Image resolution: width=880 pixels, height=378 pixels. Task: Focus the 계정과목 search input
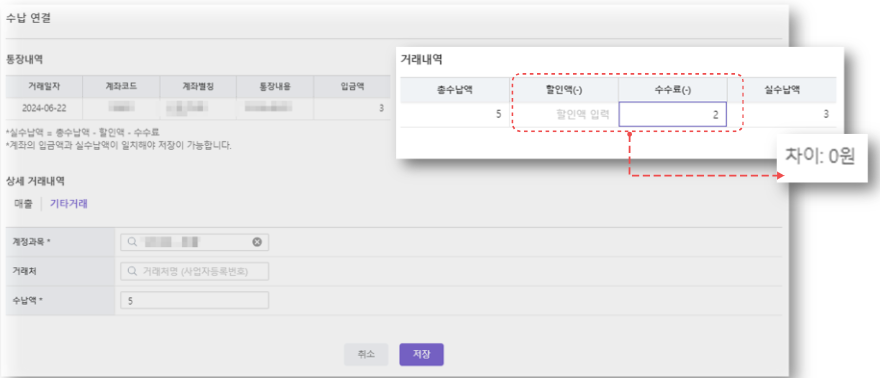(x=195, y=242)
